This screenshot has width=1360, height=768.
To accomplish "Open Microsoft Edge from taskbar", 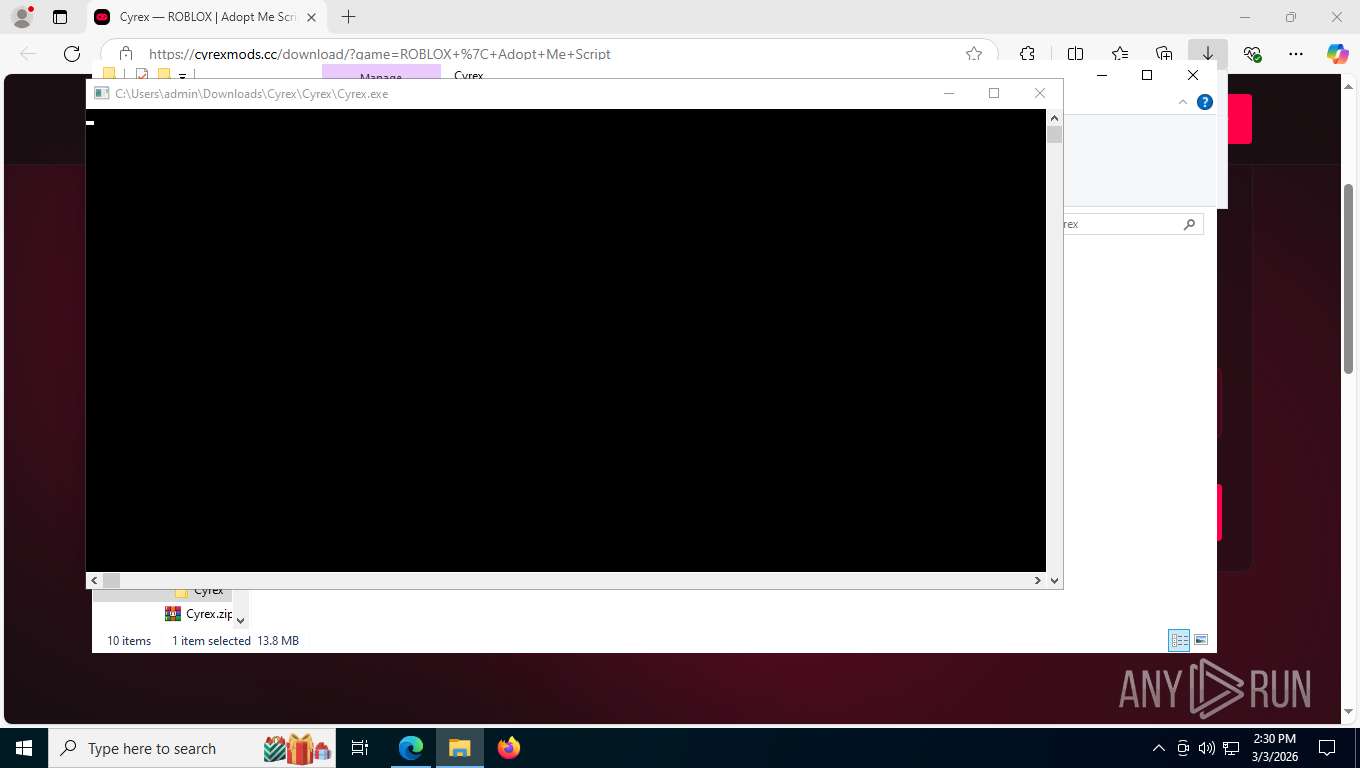I will pos(411,748).
